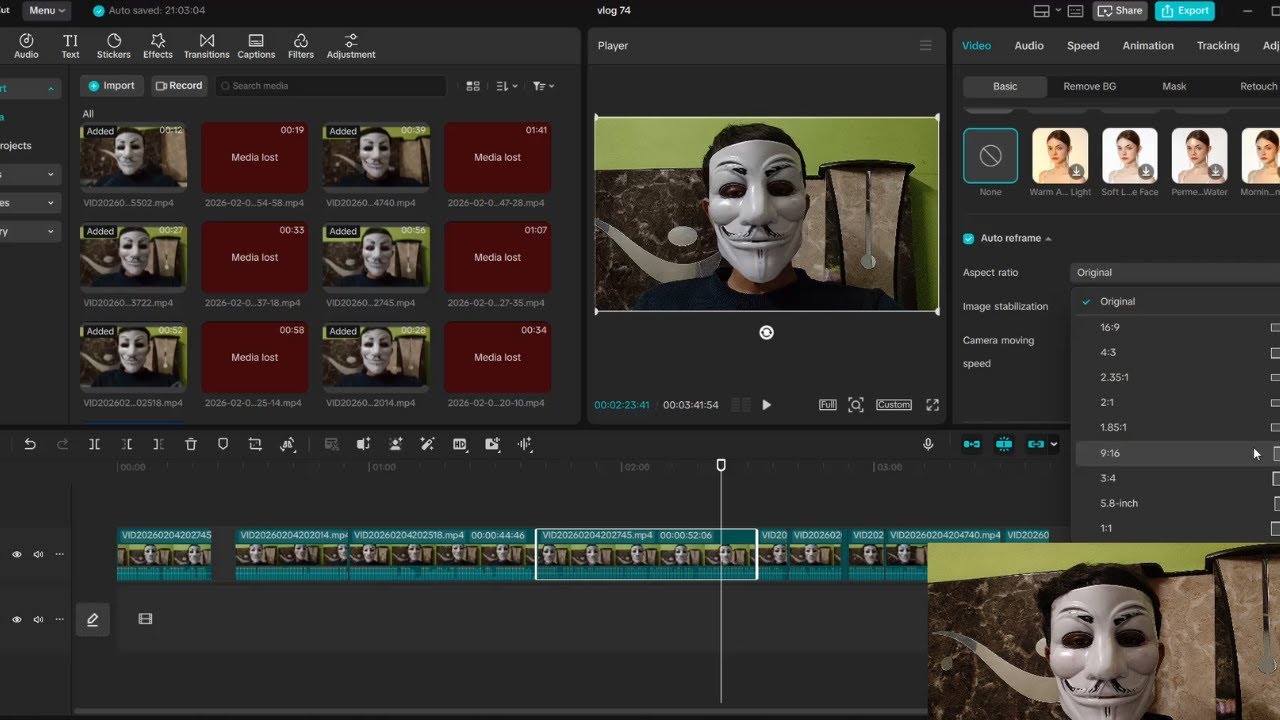
Task: Click the Import button
Action: (x=112, y=86)
